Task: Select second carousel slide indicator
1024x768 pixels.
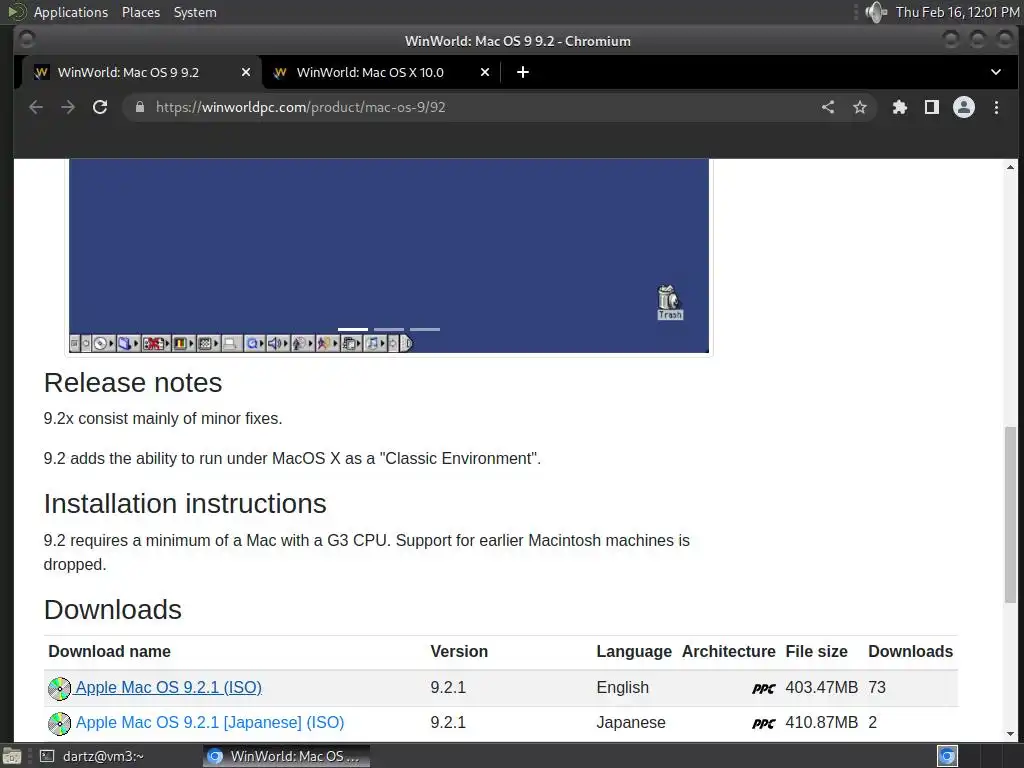Action: (389, 329)
